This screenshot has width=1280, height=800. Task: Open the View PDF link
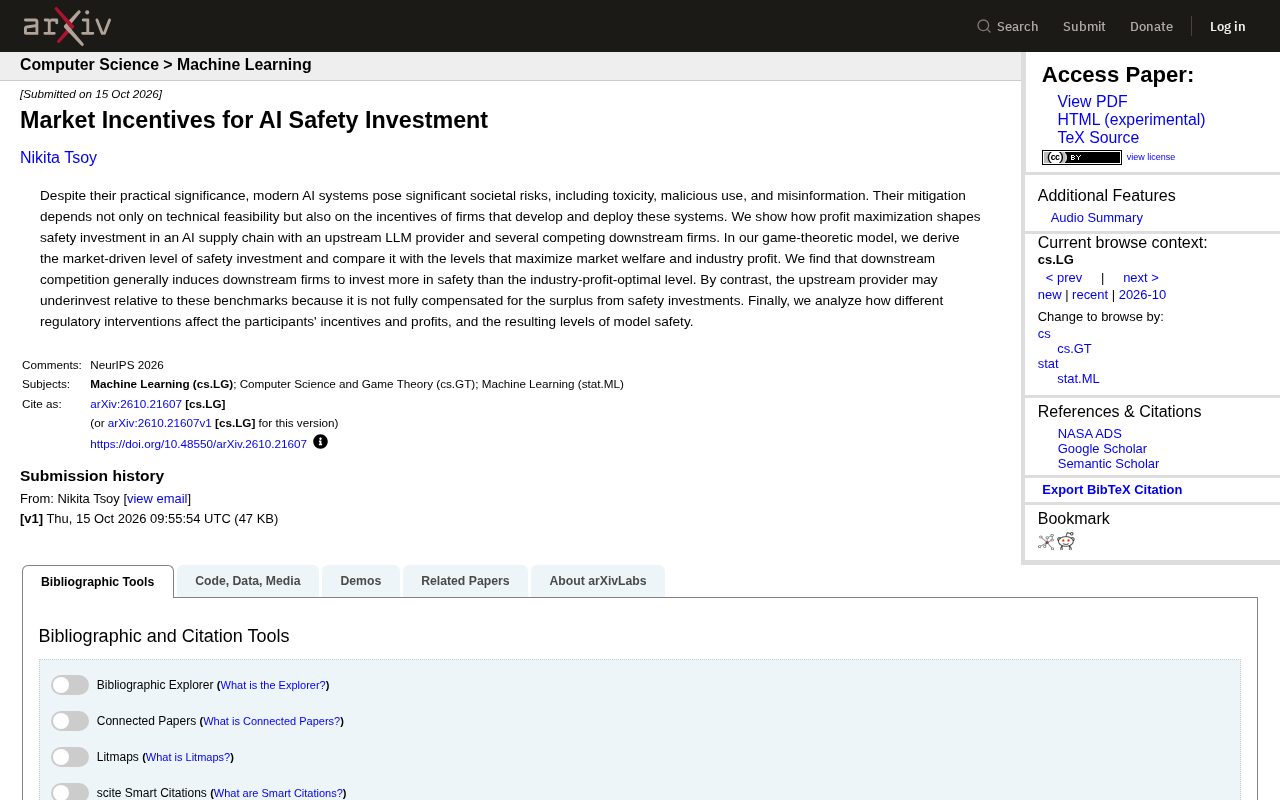[x=1092, y=102]
